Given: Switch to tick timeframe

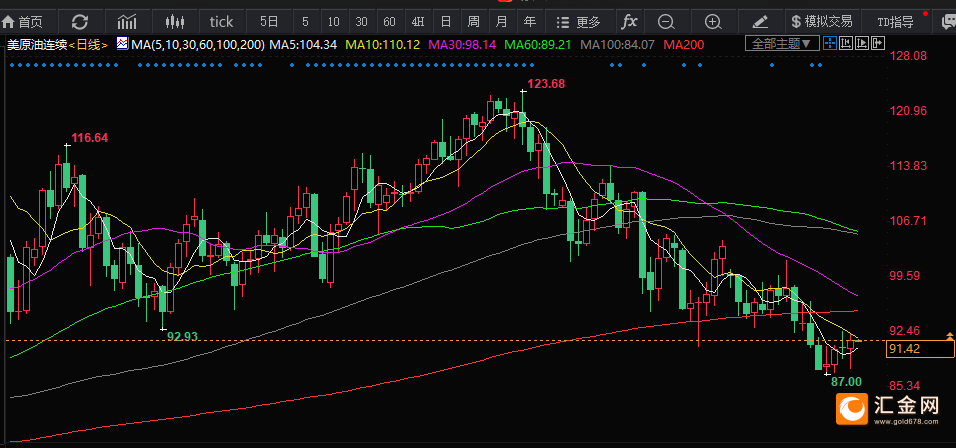Looking at the screenshot, I should point(221,22).
